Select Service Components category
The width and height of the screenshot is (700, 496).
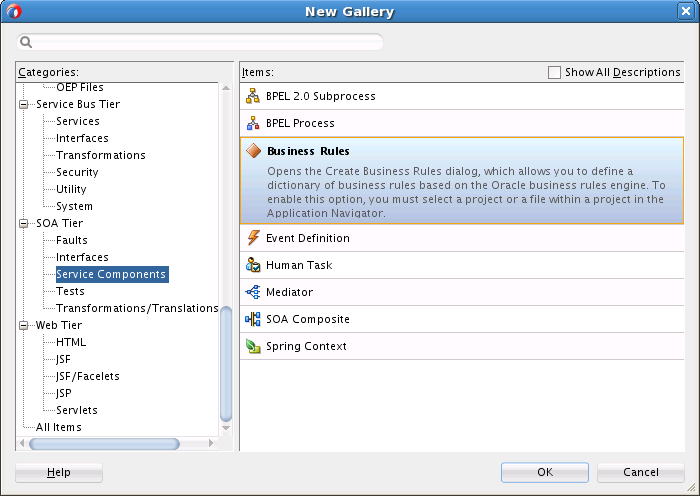pyautogui.click(x=112, y=274)
